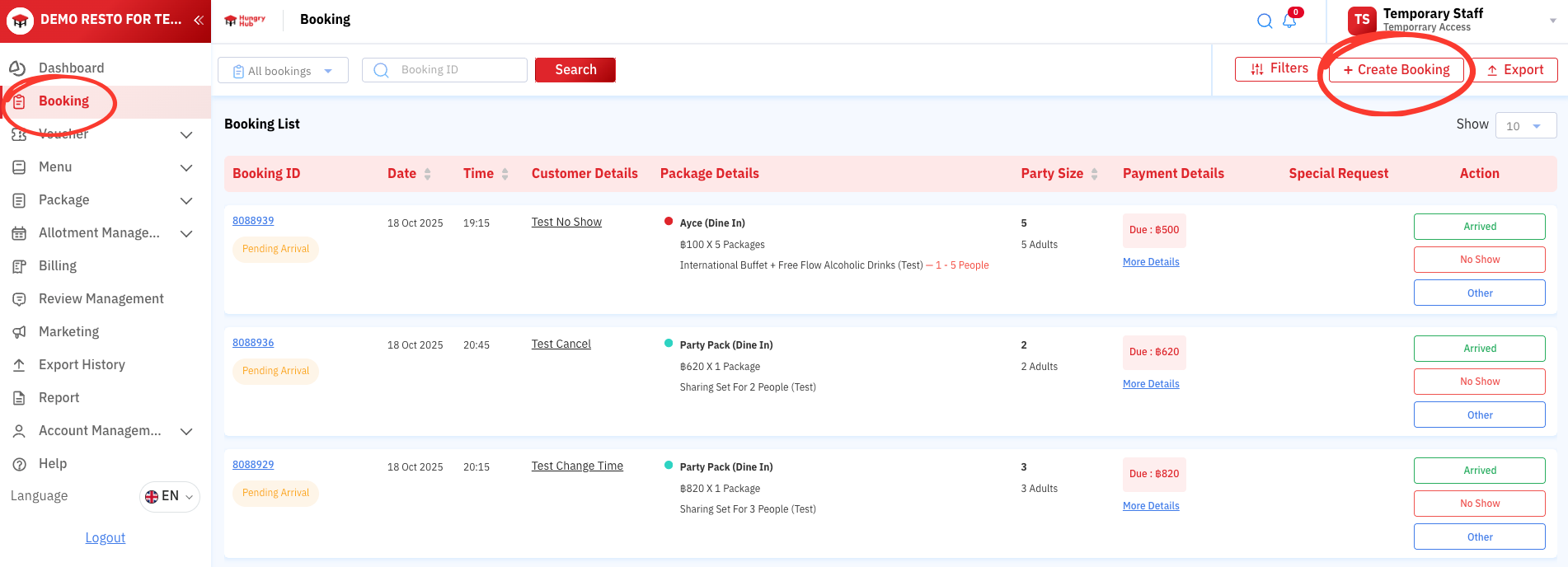Open the Show 10 rows dropdown

point(1525,125)
